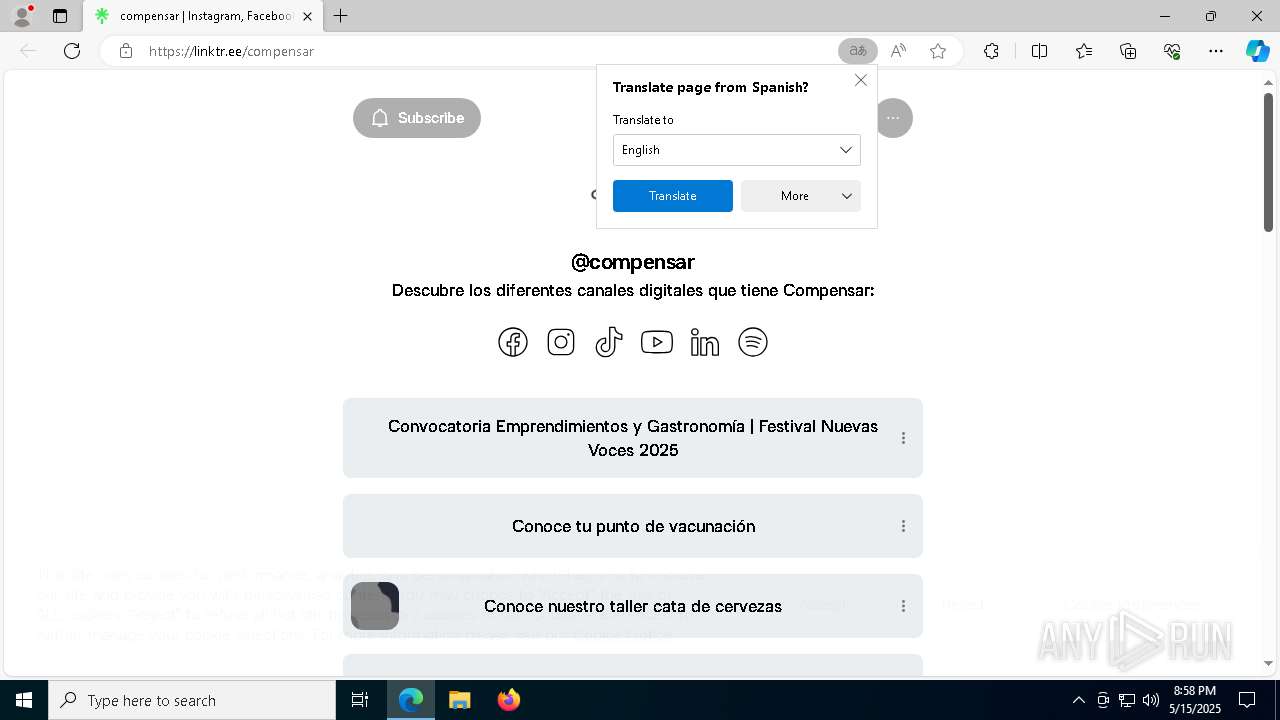Open the Favorites list icon
1280x720 pixels.
click(x=1084, y=51)
